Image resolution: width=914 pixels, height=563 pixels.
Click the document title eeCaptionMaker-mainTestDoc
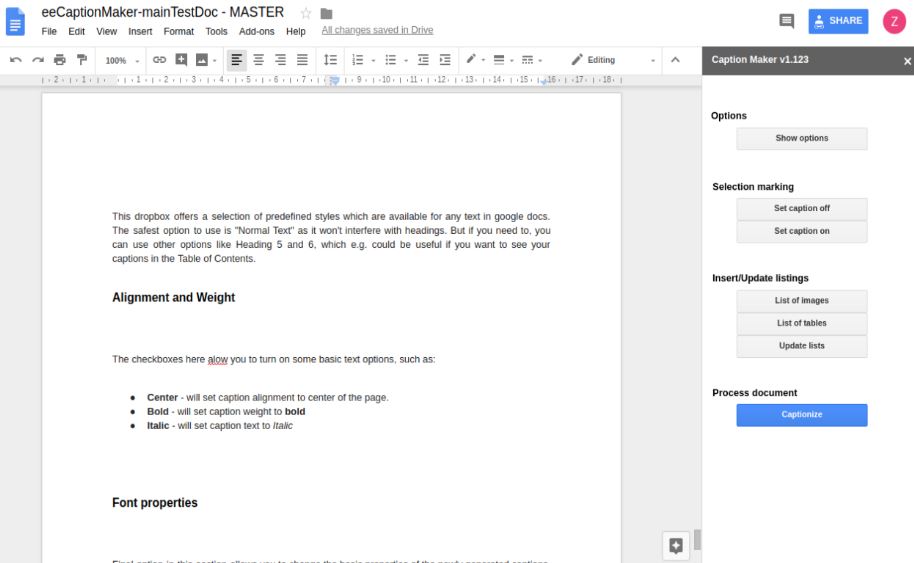(x=163, y=12)
